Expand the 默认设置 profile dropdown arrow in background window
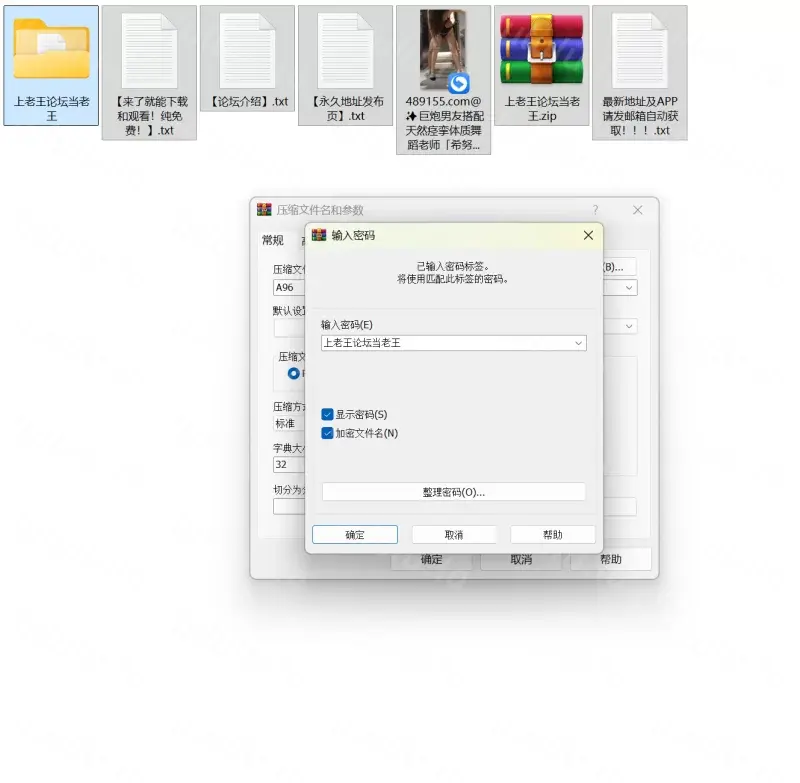800x783 pixels. (x=629, y=326)
